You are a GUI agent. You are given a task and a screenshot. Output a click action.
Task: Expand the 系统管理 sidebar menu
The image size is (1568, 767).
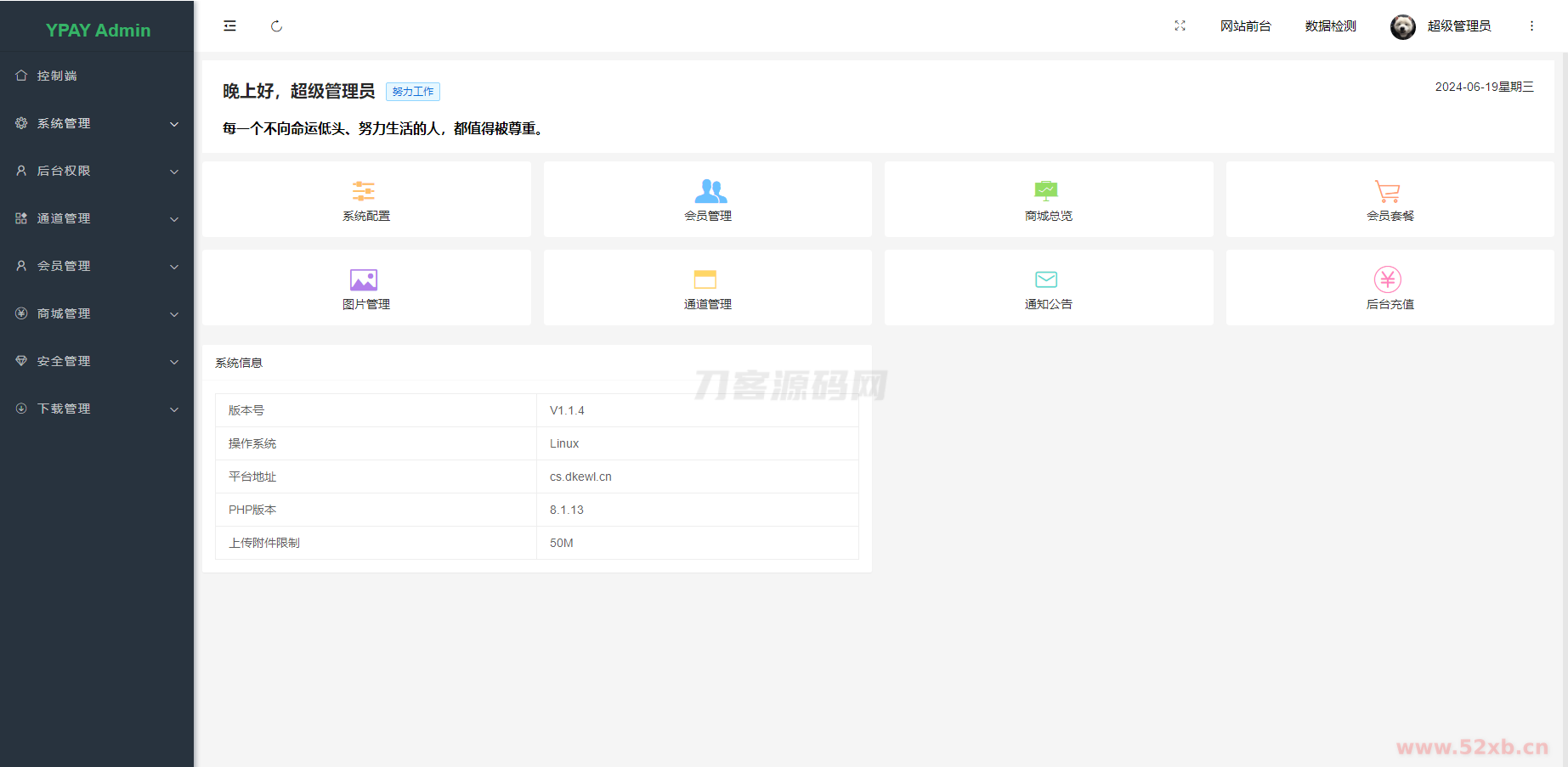click(97, 123)
